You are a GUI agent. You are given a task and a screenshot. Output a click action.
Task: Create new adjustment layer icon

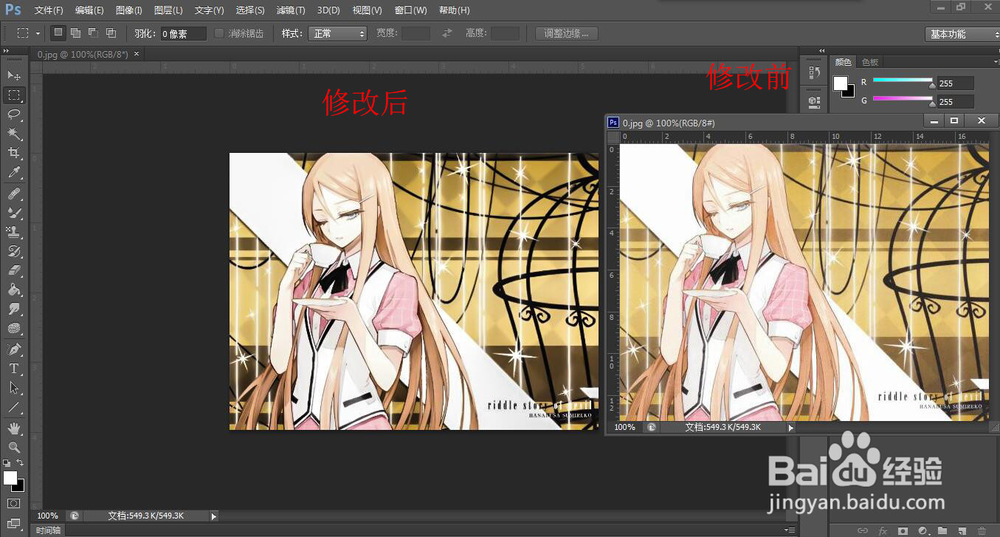pyautogui.click(x=923, y=531)
